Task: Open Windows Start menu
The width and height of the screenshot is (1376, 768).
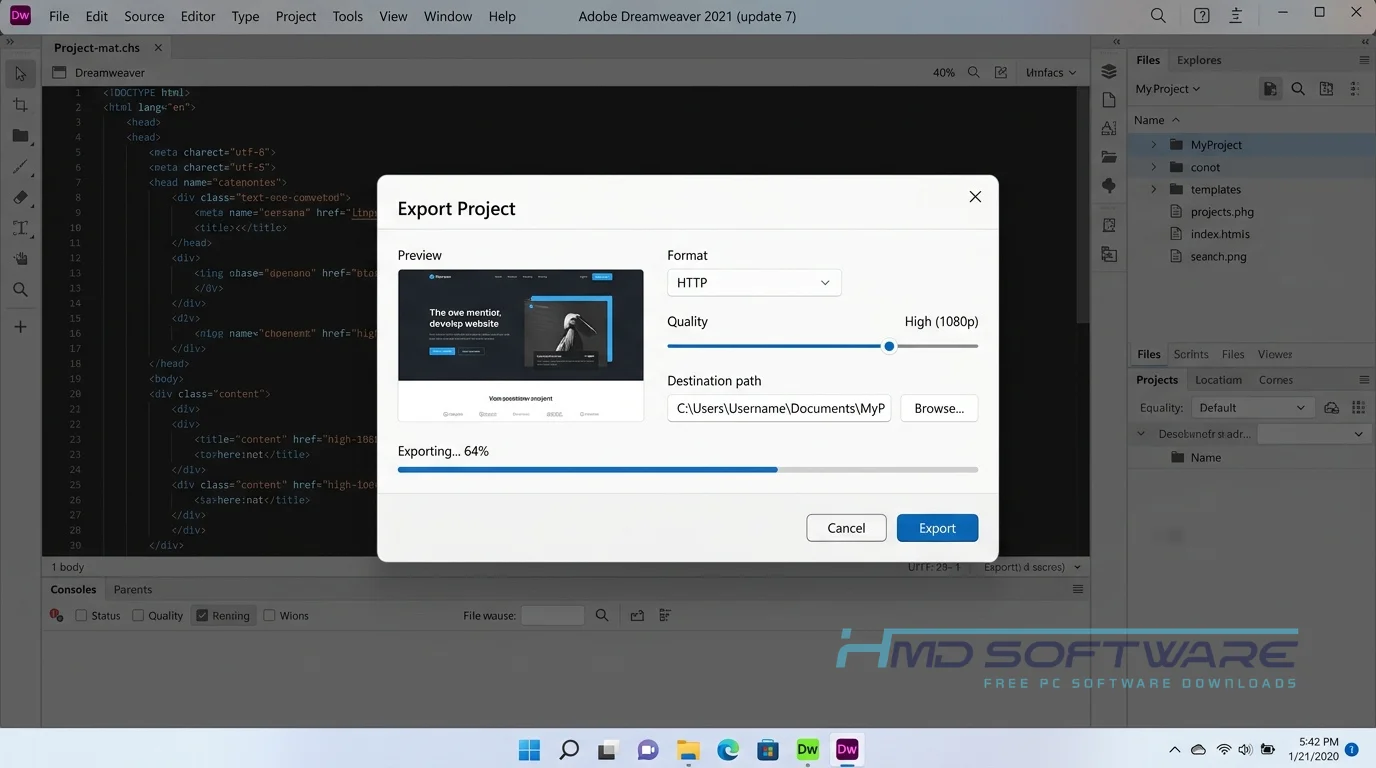Action: coord(529,749)
